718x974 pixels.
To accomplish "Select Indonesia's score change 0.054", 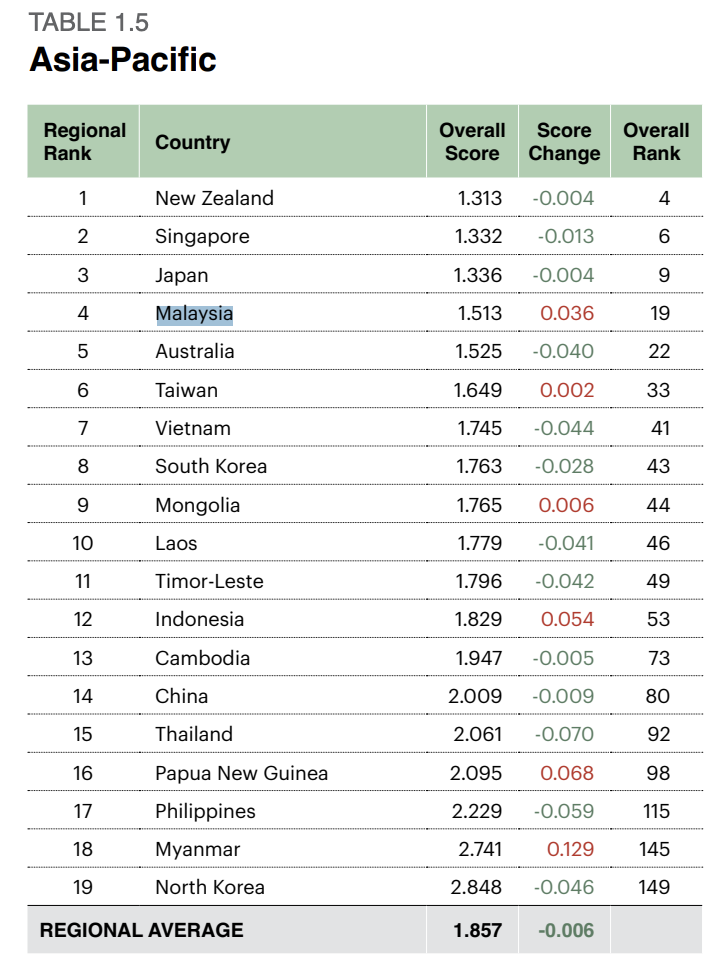I will (x=567, y=619).
